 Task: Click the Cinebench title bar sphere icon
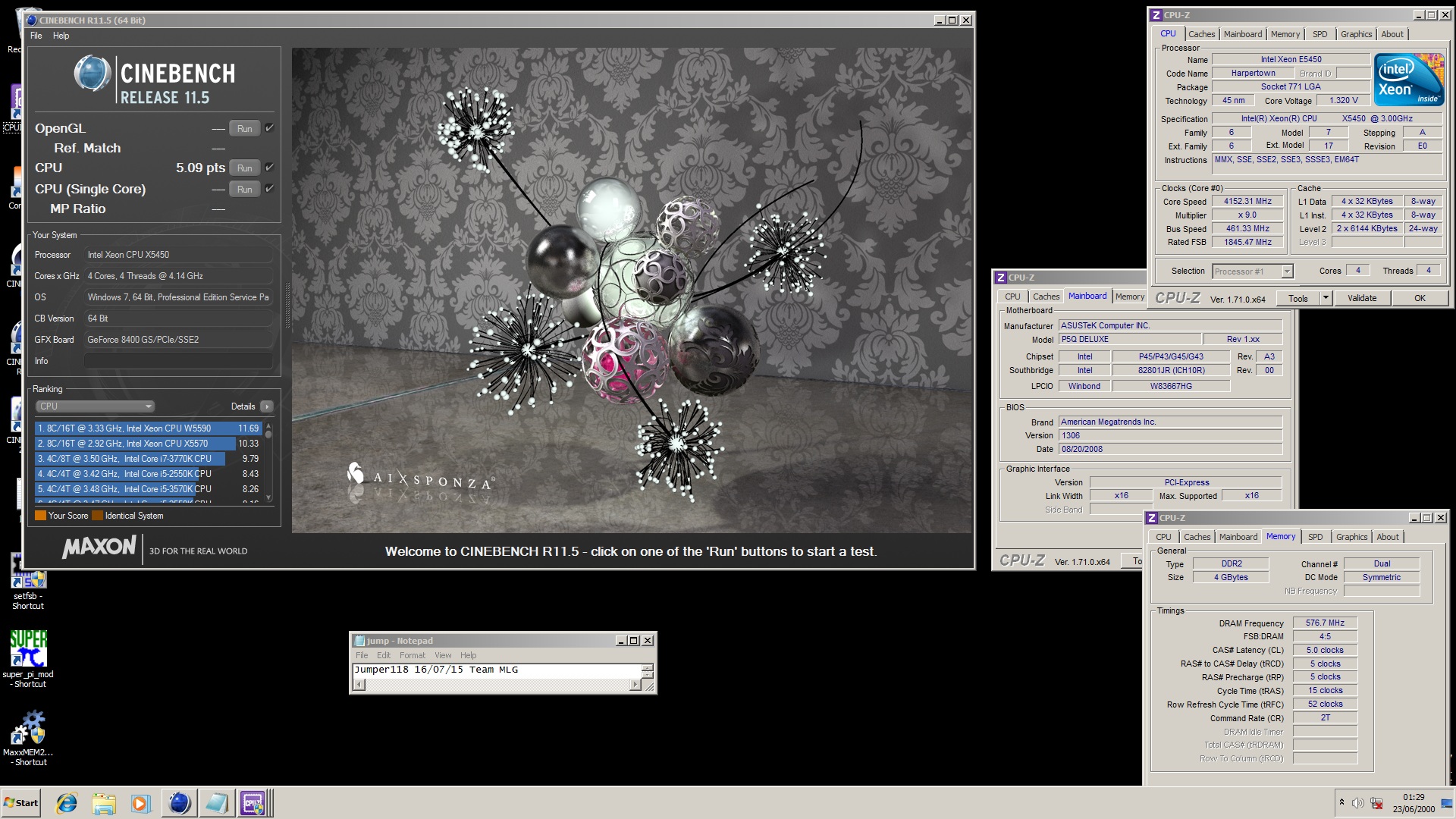[32, 20]
